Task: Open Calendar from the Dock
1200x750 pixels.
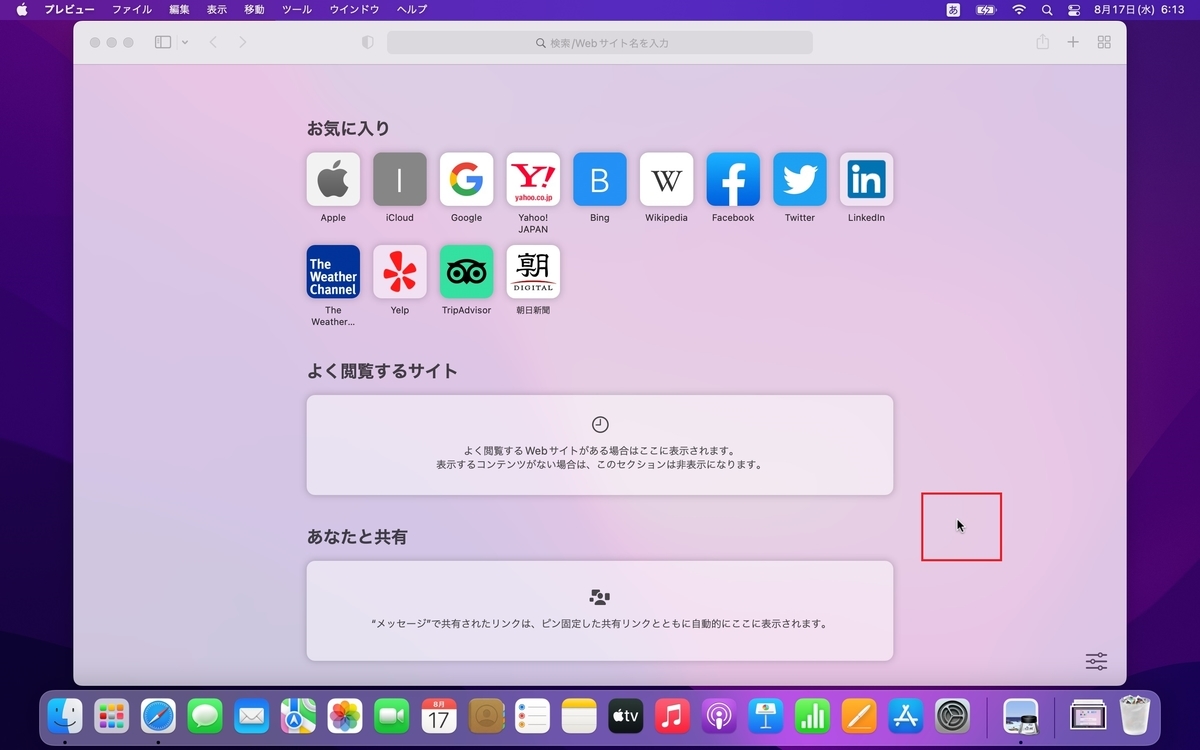Action: point(439,715)
